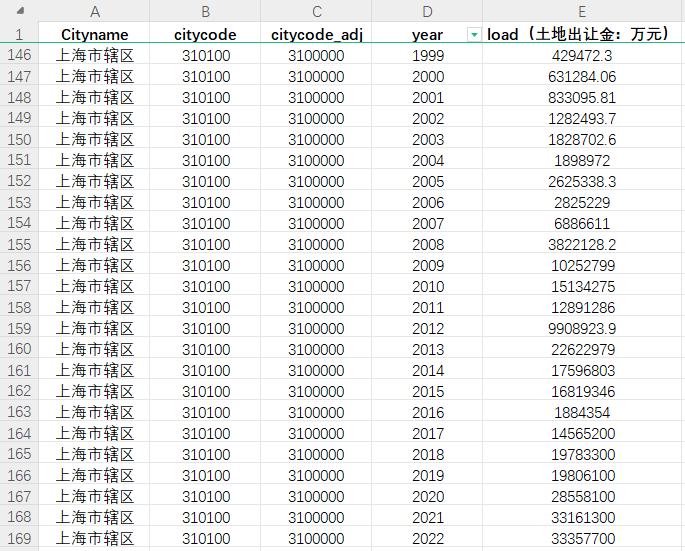Click the load (土地出让金) header cell
The width and height of the screenshot is (685, 551).
tap(582, 34)
